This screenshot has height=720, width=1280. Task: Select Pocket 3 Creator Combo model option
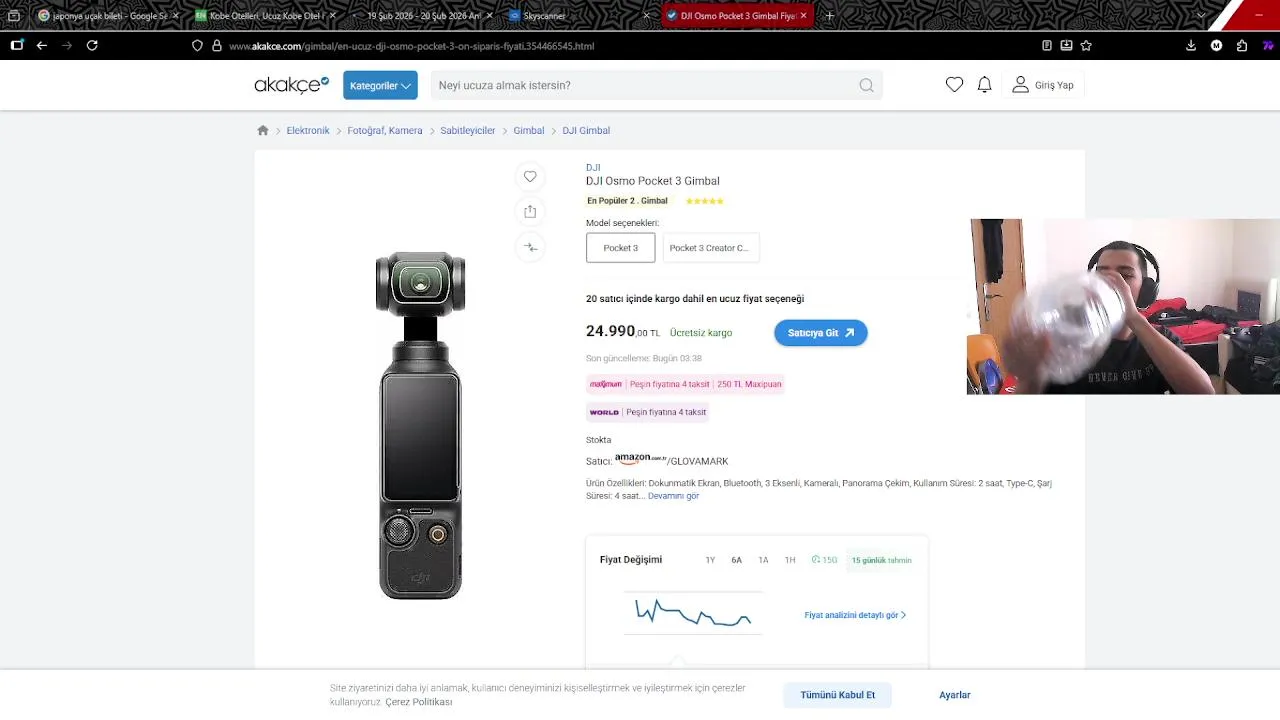[710, 248]
